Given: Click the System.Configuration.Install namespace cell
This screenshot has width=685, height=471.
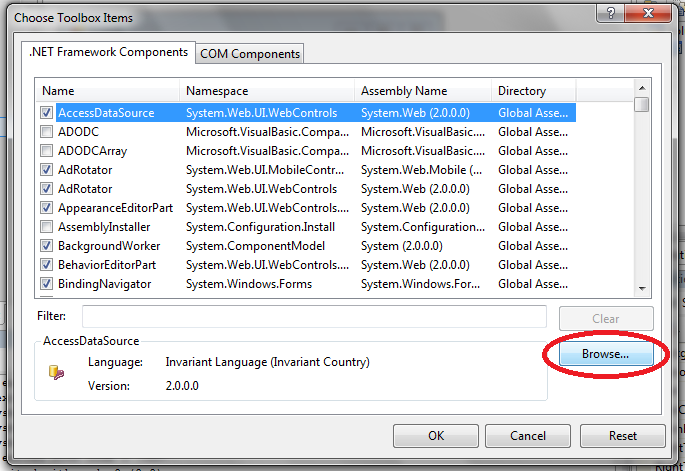Looking at the screenshot, I should point(260,227).
